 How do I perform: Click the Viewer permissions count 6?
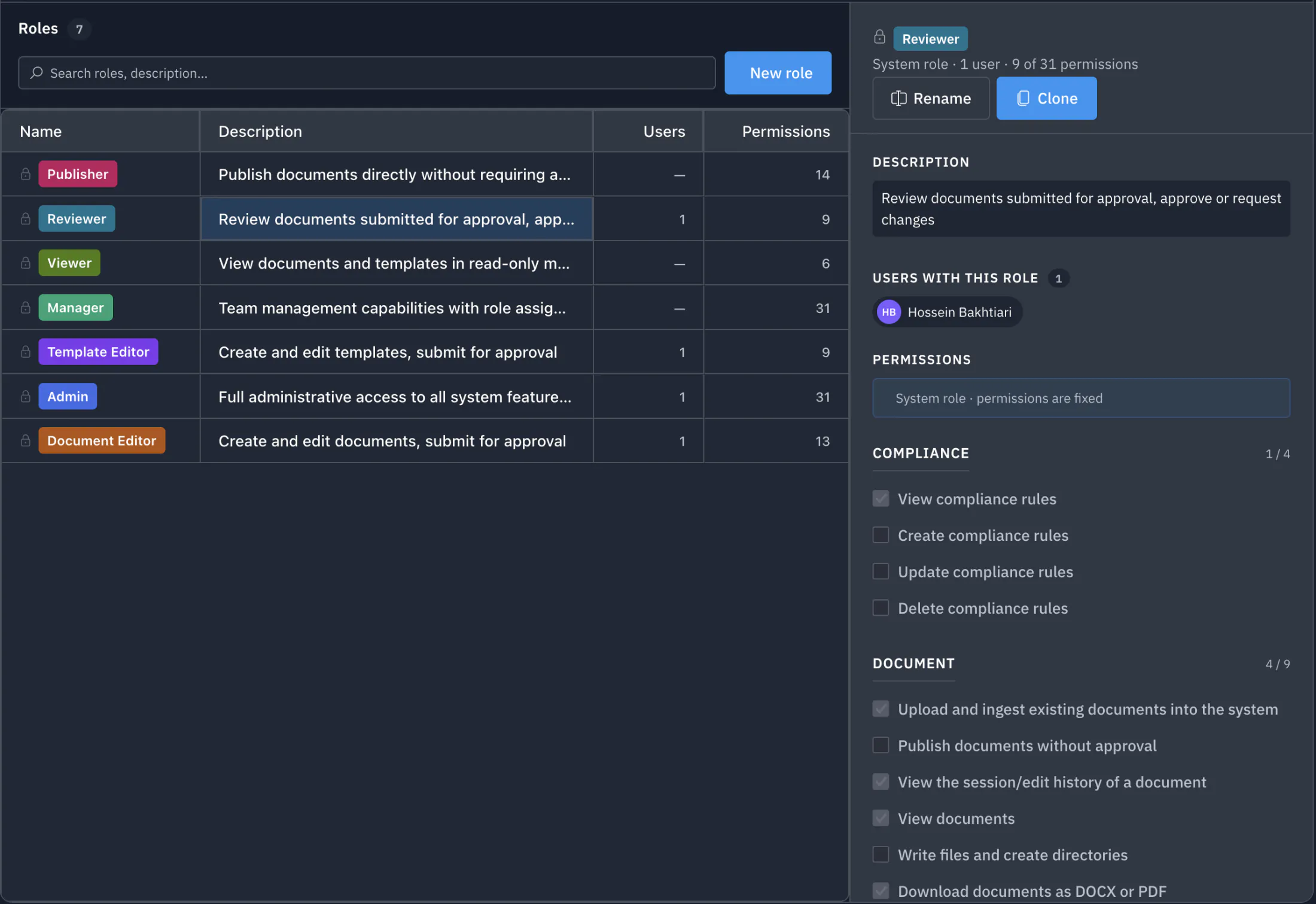coord(825,263)
